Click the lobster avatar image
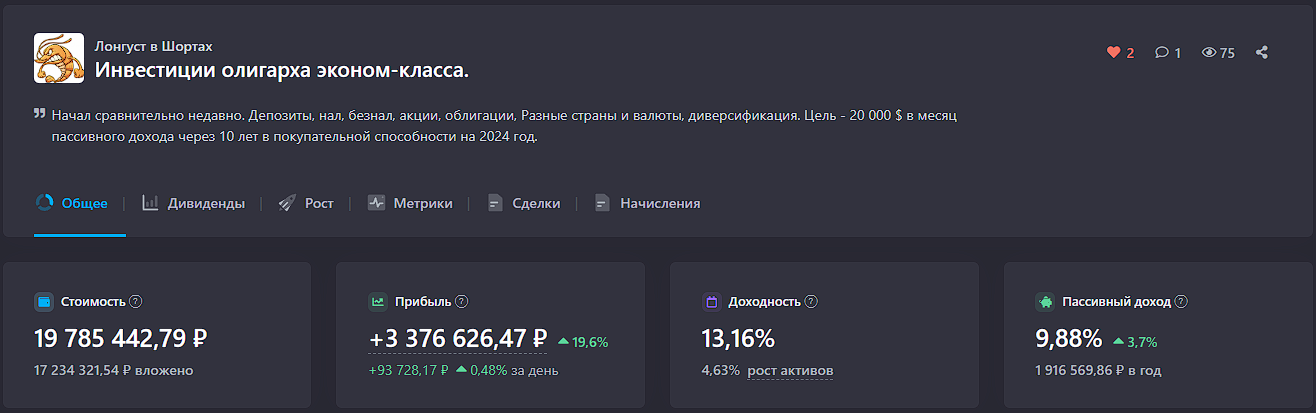 coord(59,58)
